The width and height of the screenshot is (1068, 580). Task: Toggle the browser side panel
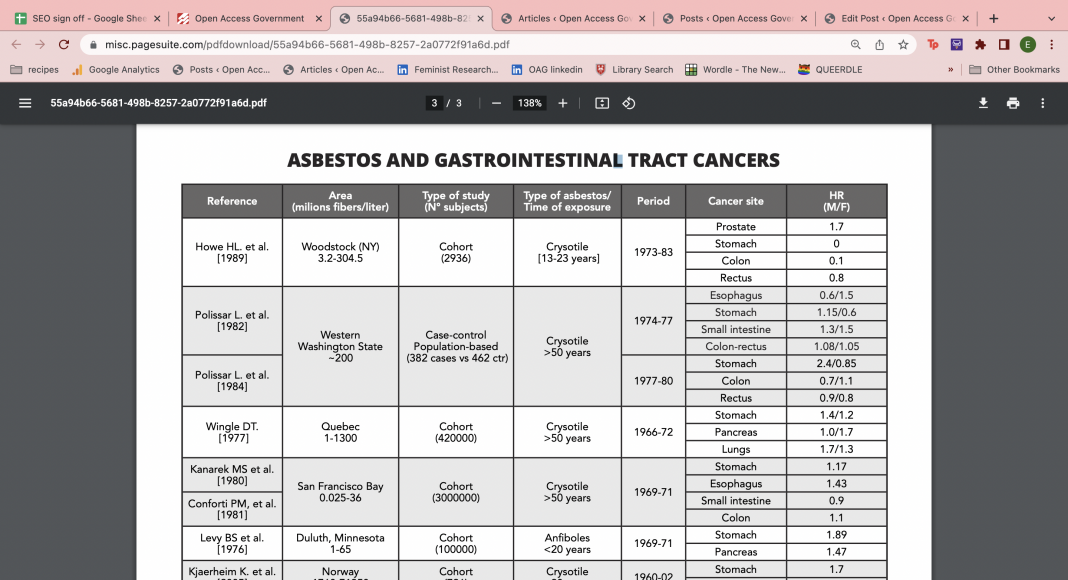pos(1004,44)
